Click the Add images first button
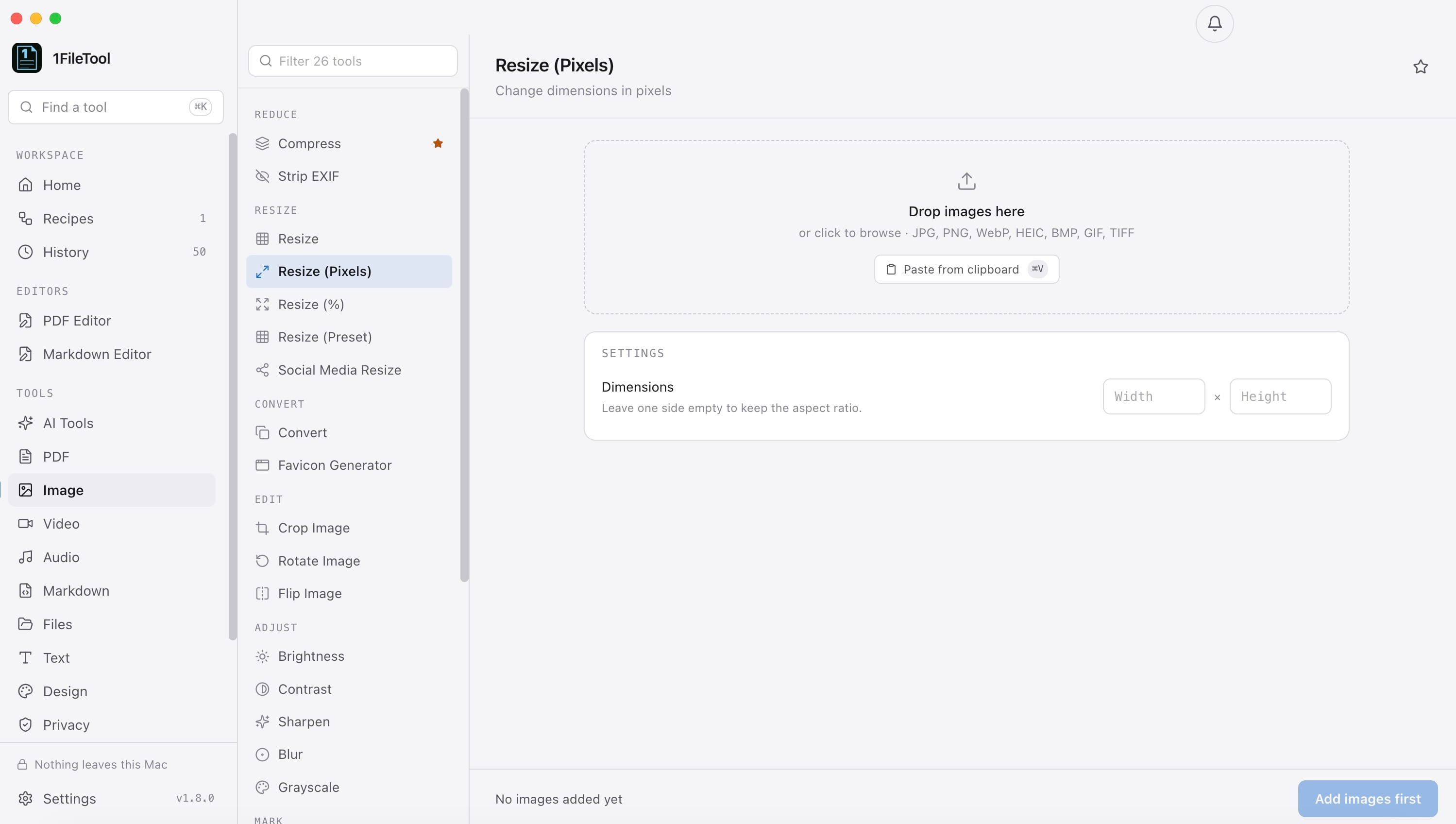The width and height of the screenshot is (1456, 824). point(1367,799)
